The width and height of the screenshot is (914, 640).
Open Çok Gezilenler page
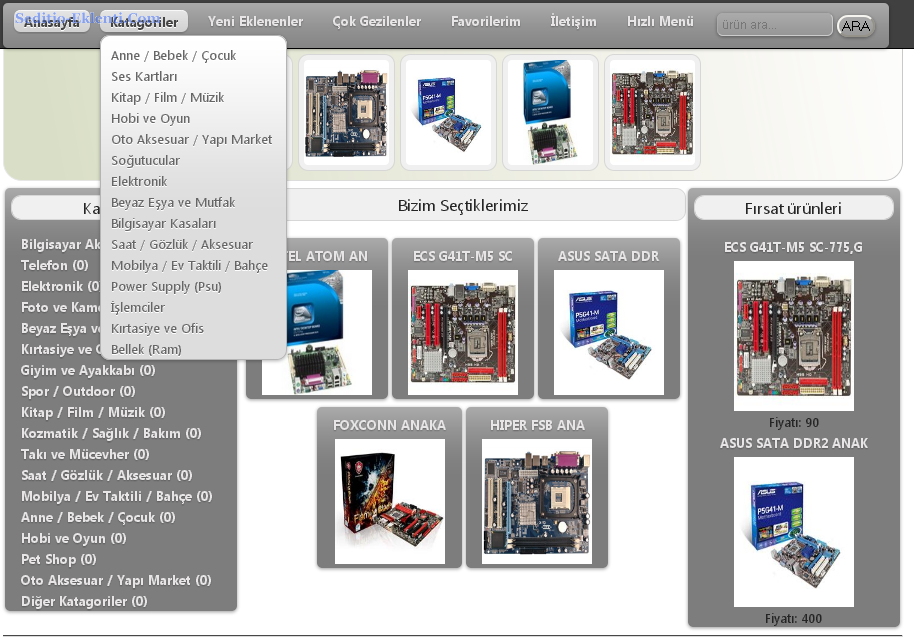click(377, 22)
